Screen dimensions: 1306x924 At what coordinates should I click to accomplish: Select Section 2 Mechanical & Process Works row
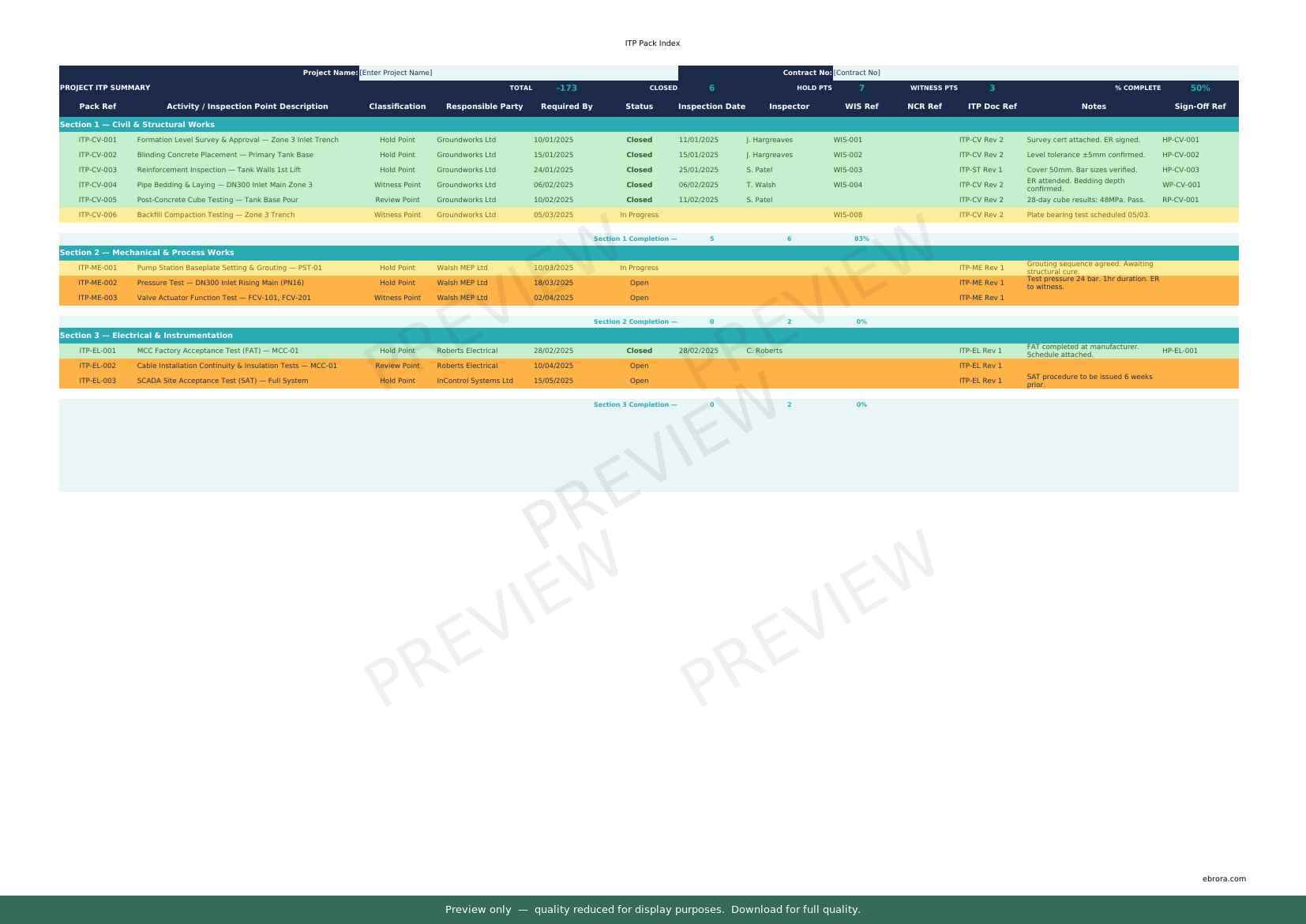(147, 253)
